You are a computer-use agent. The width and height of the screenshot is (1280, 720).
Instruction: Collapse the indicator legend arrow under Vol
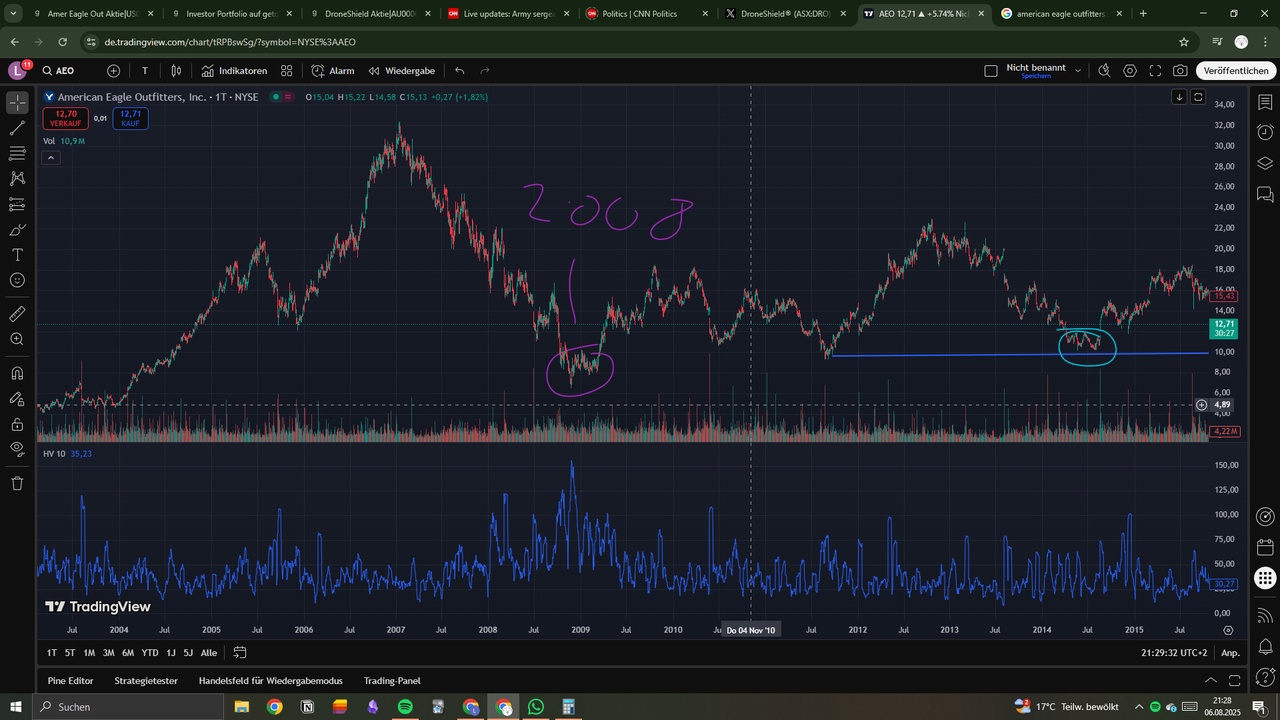pos(51,158)
